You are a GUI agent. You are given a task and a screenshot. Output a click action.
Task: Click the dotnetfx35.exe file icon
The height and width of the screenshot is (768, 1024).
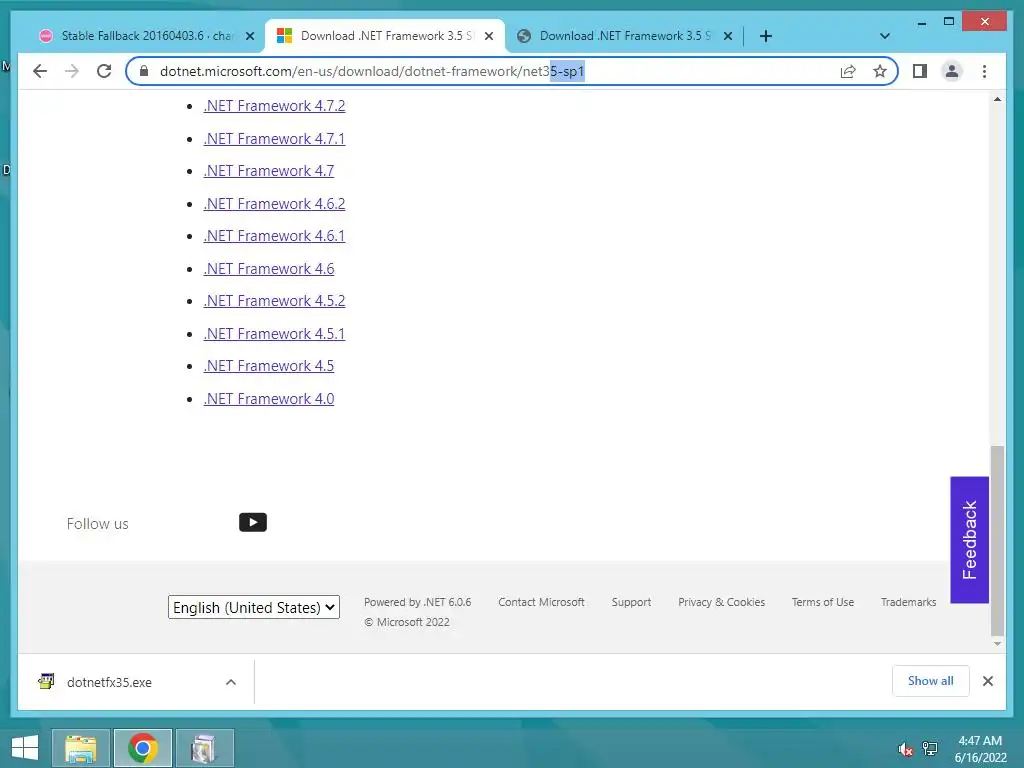click(46, 682)
